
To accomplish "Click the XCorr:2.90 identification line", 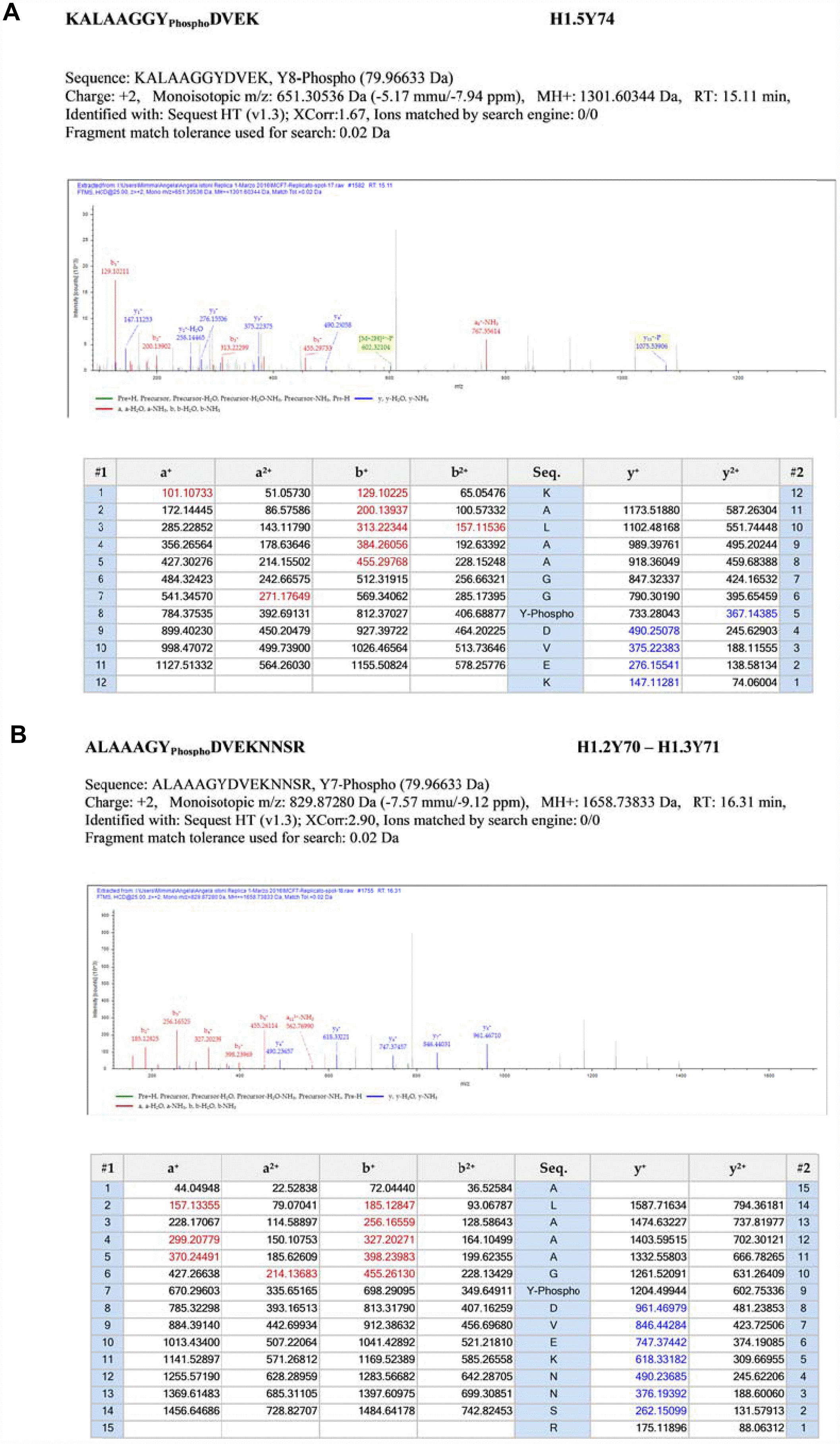I will click(x=342, y=819).
